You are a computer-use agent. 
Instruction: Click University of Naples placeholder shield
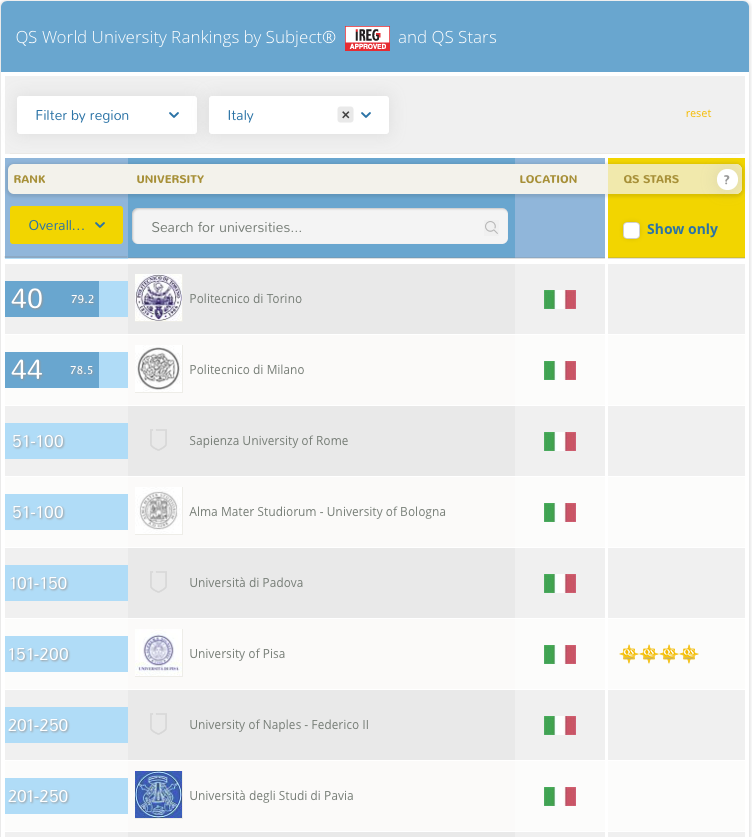click(x=159, y=724)
